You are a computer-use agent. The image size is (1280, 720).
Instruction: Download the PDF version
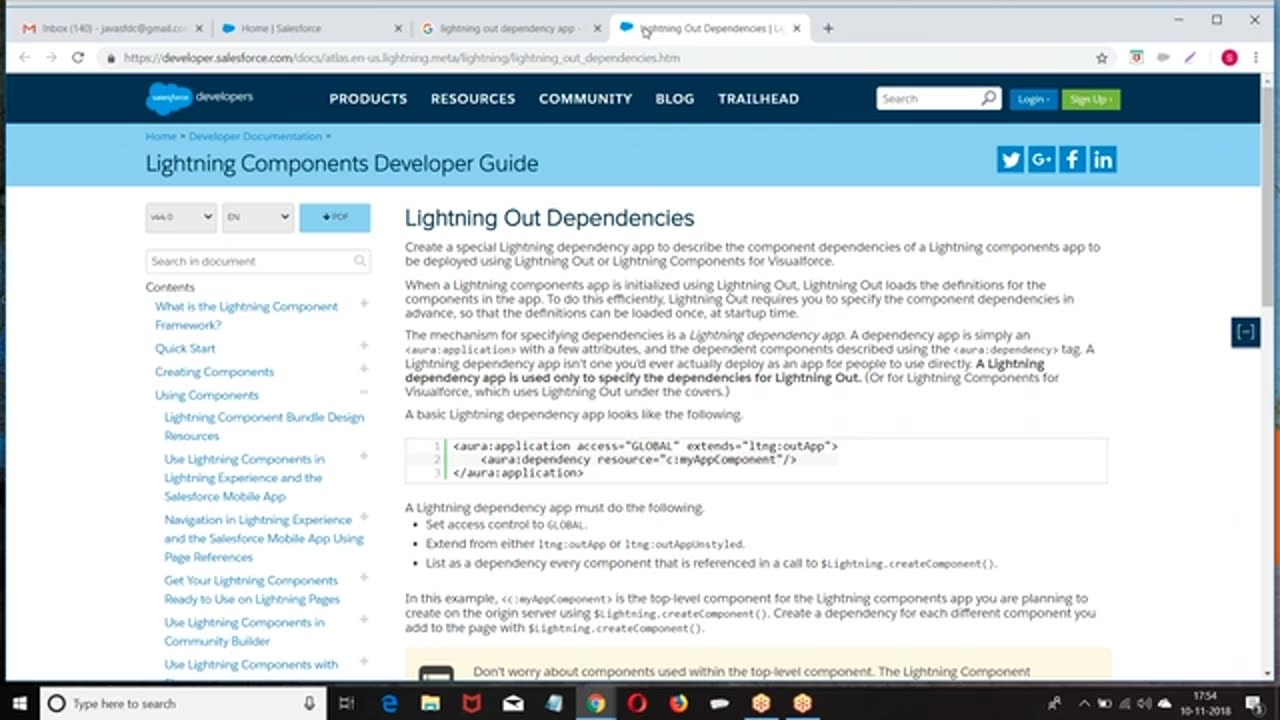pos(335,217)
